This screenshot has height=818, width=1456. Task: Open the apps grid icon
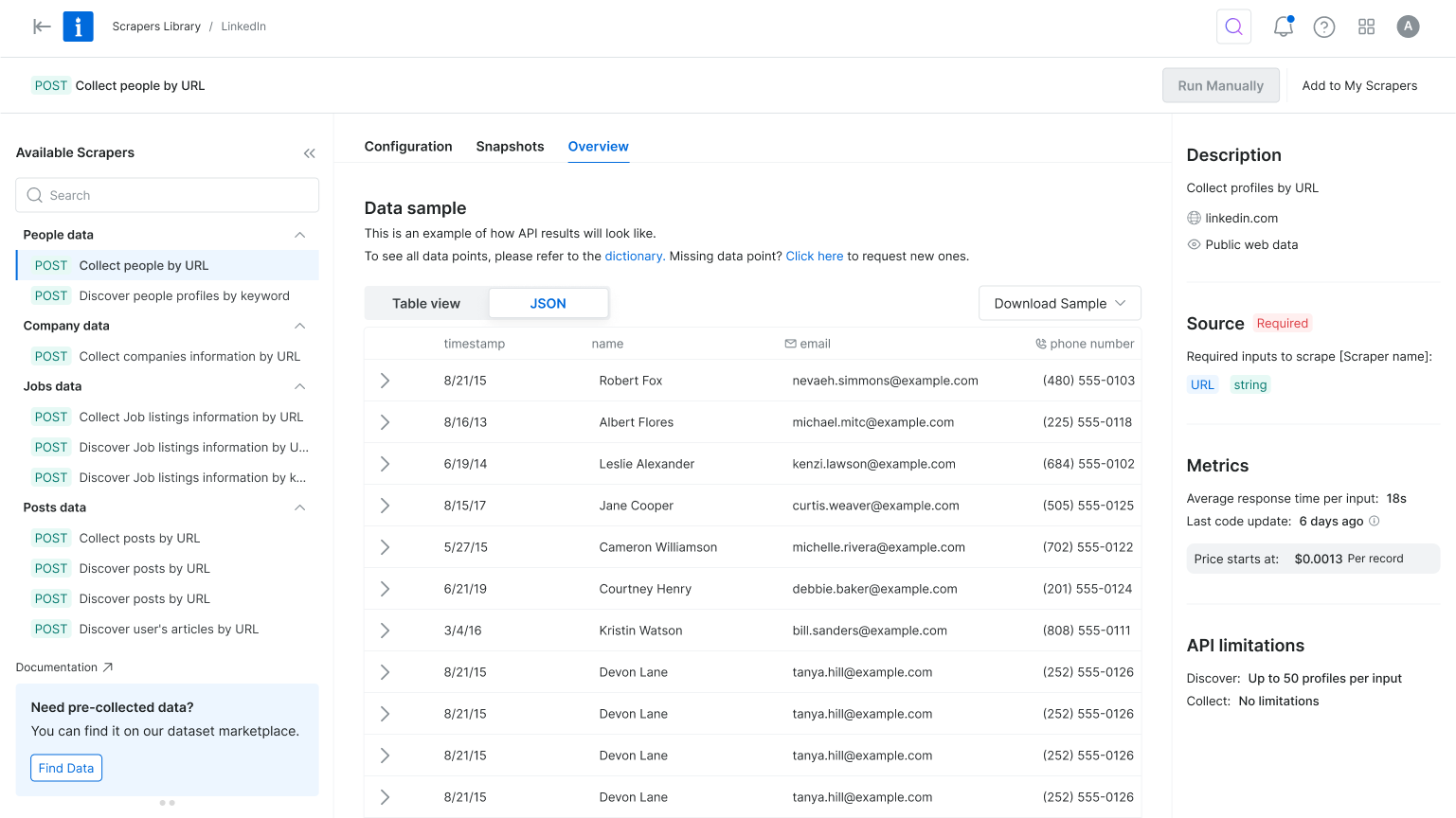coord(1366,27)
